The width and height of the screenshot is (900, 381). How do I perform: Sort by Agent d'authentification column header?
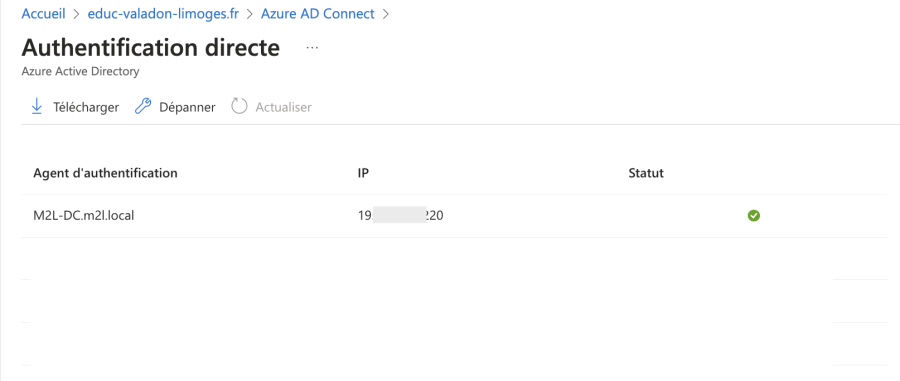(x=106, y=173)
